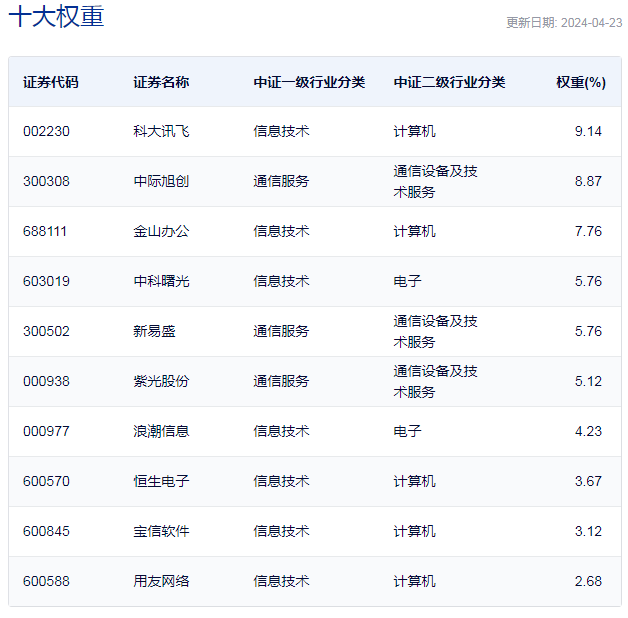Click weight value 5.12

click(588, 381)
